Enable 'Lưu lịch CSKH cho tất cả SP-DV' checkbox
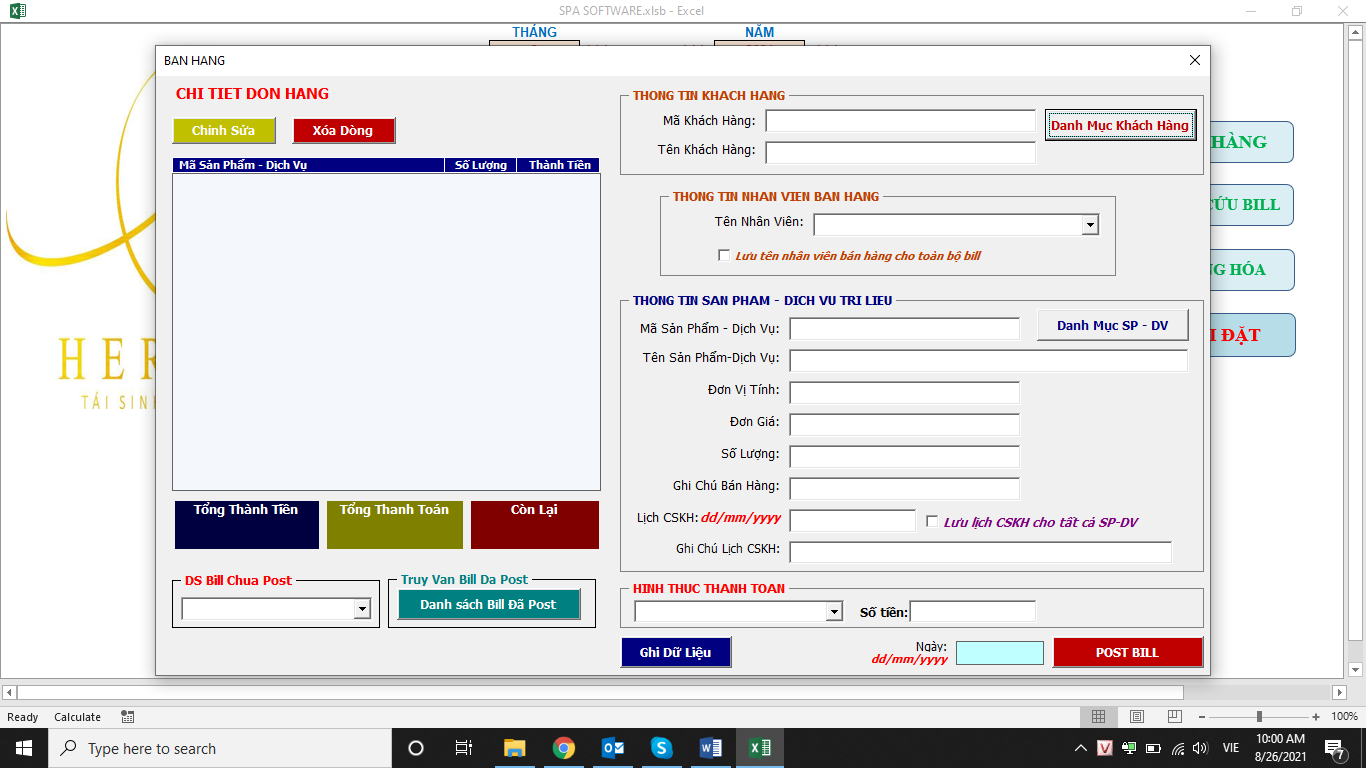The width and height of the screenshot is (1366, 768). [x=932, y=522]
